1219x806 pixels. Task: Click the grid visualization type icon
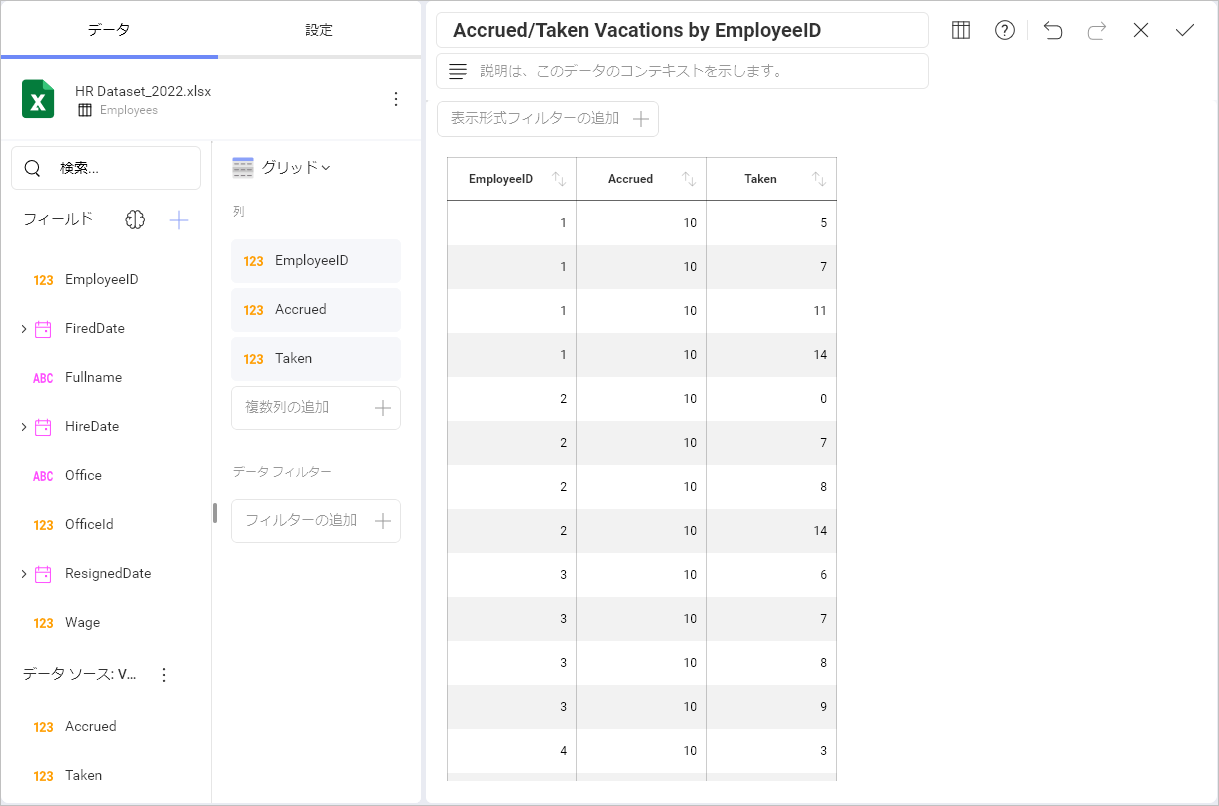[x=243, y=167]
